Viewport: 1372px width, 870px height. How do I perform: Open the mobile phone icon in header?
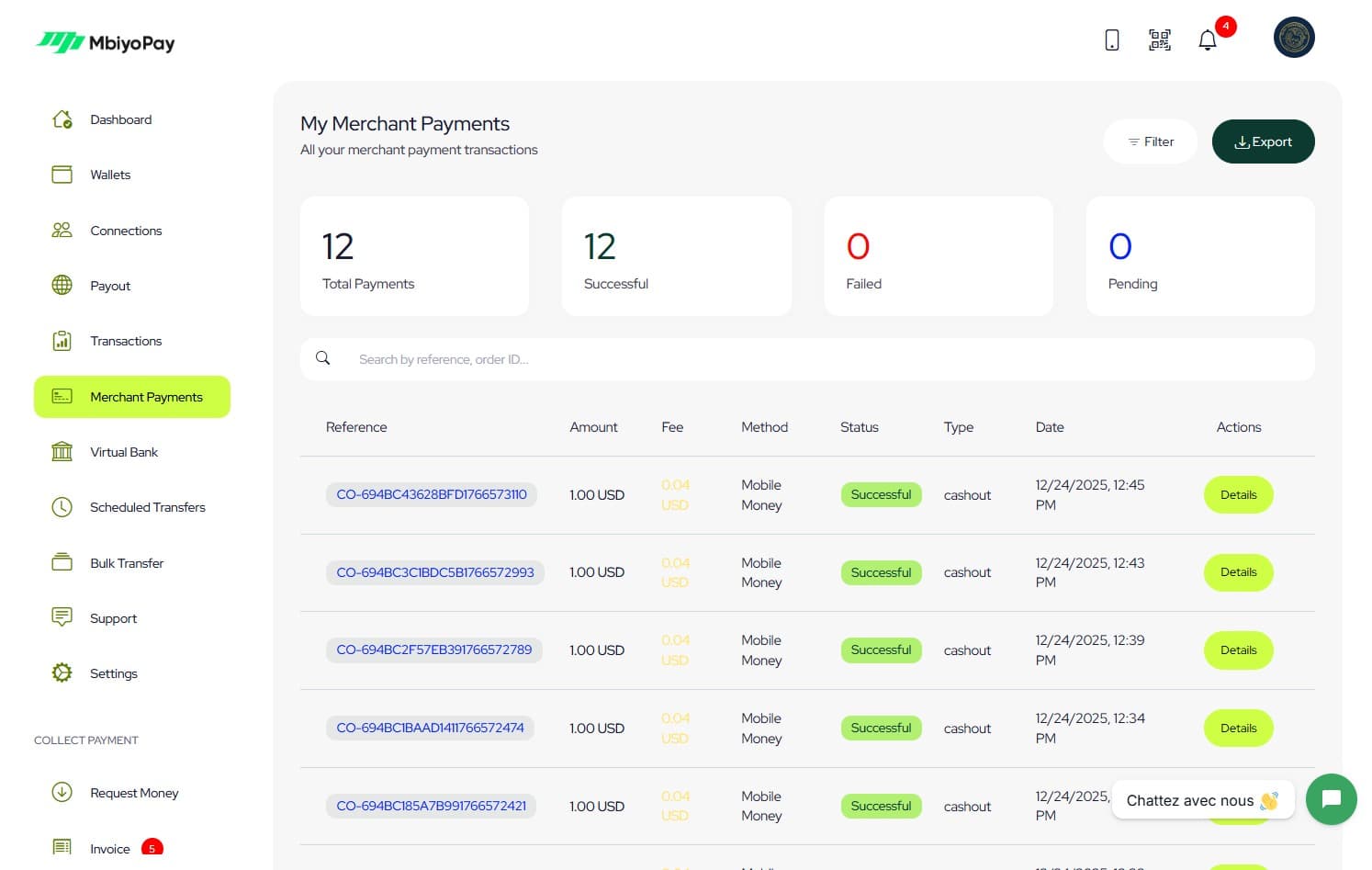tap(1111, 40)
